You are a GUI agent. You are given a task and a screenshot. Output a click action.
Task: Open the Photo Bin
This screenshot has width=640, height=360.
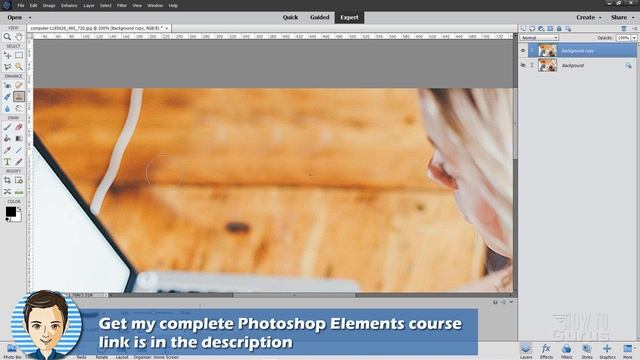coord(12,351)
